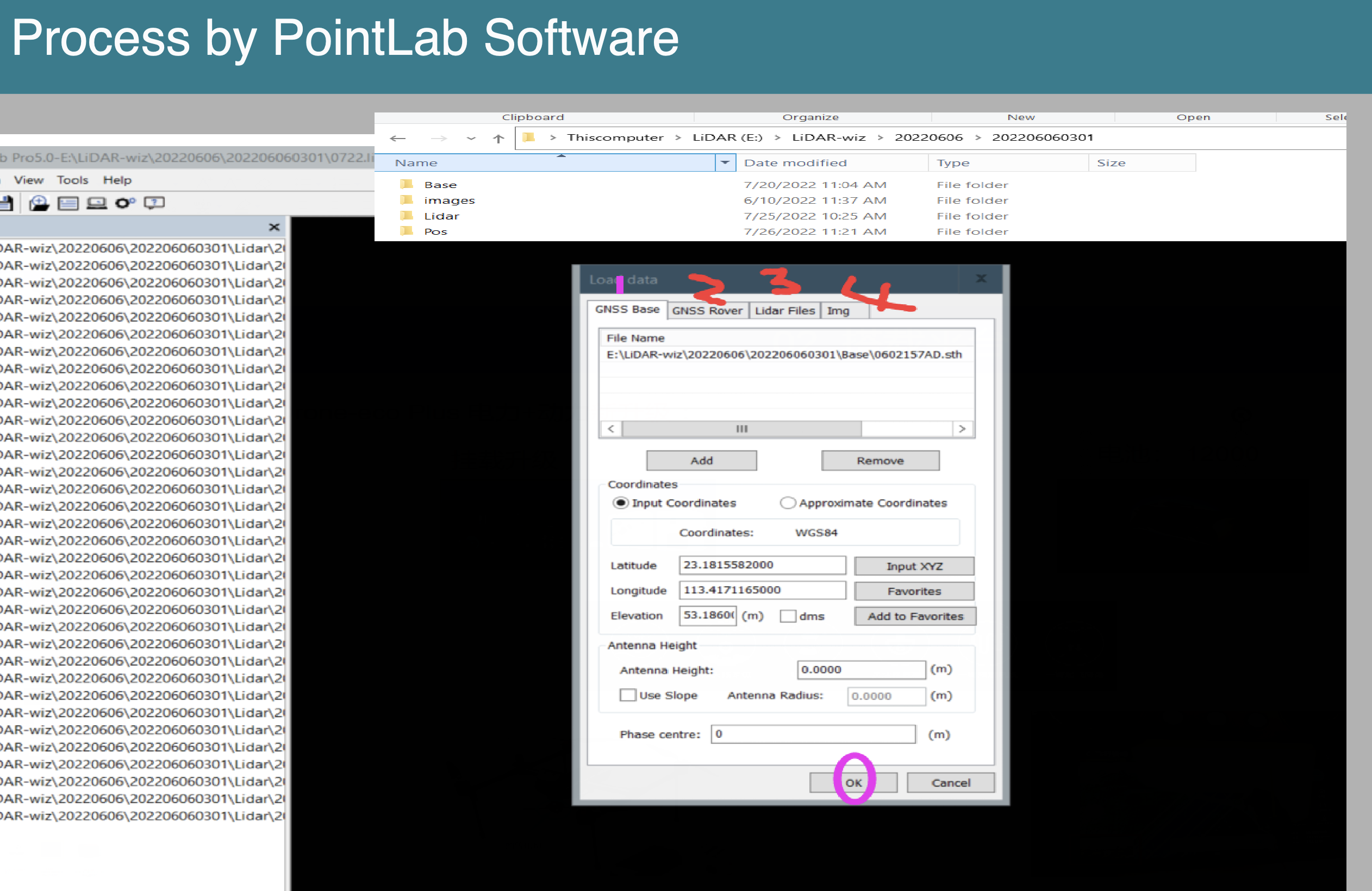
Task: Expand the chevron after LiDAR-wiz in the breadcrumb
Action: (x=880, y=137)
